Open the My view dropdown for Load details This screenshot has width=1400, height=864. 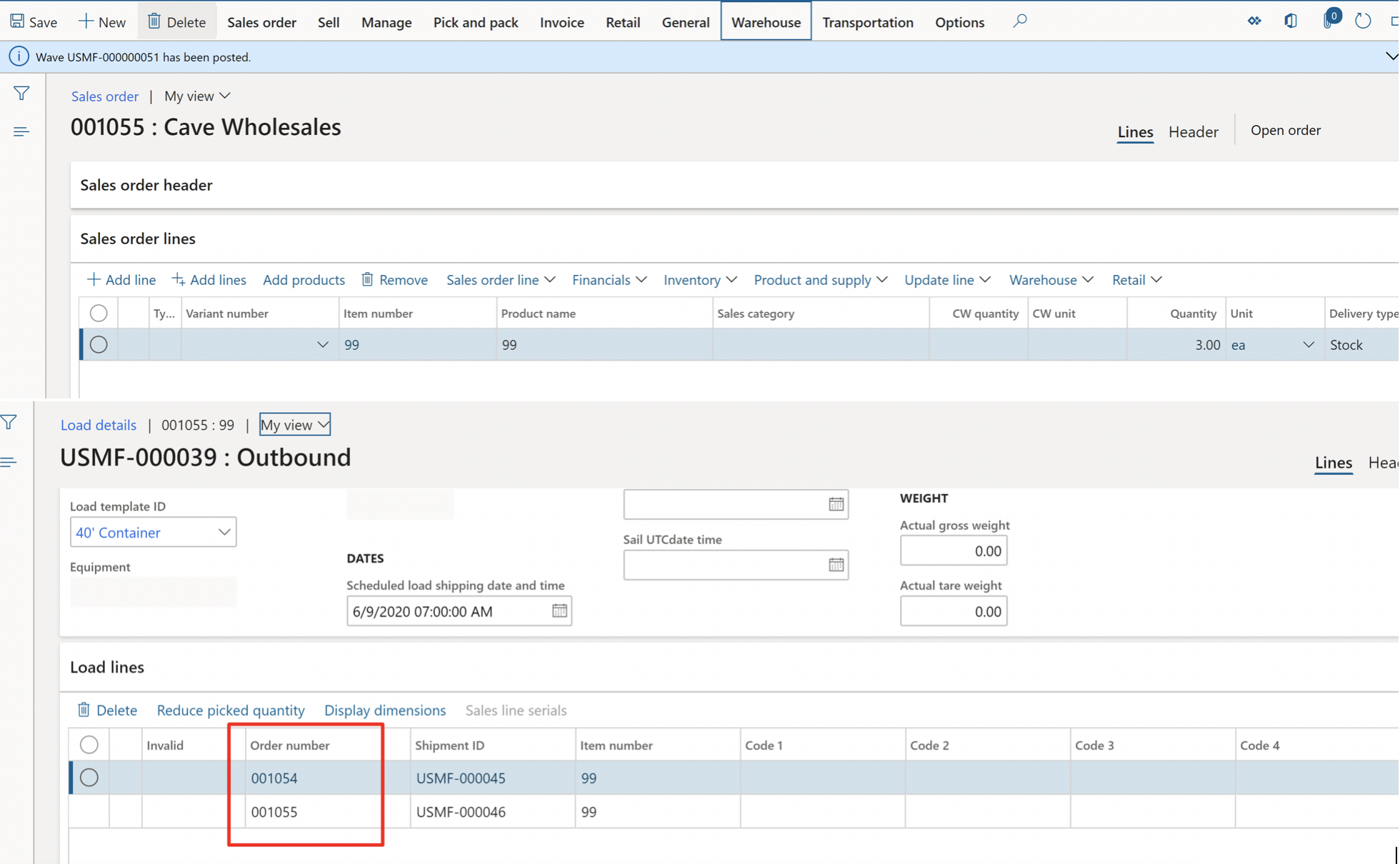pyautogui.click(x=294, y=424)
